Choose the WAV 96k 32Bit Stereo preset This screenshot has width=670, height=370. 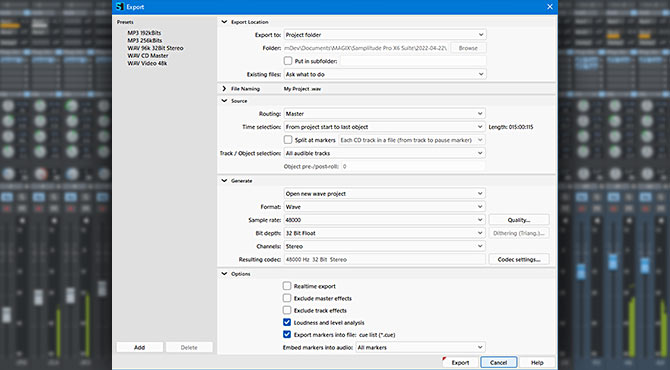pyautogui.click(x=155, y=48)
